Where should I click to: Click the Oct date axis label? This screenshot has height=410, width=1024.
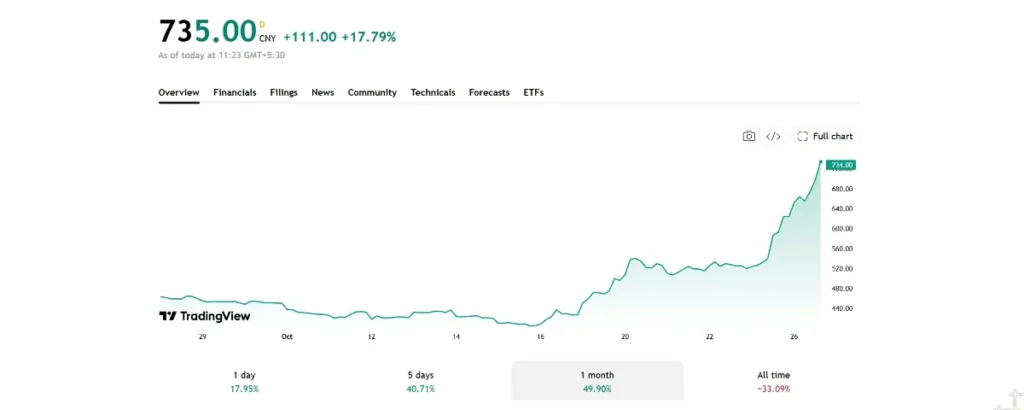tap(287, 337)
